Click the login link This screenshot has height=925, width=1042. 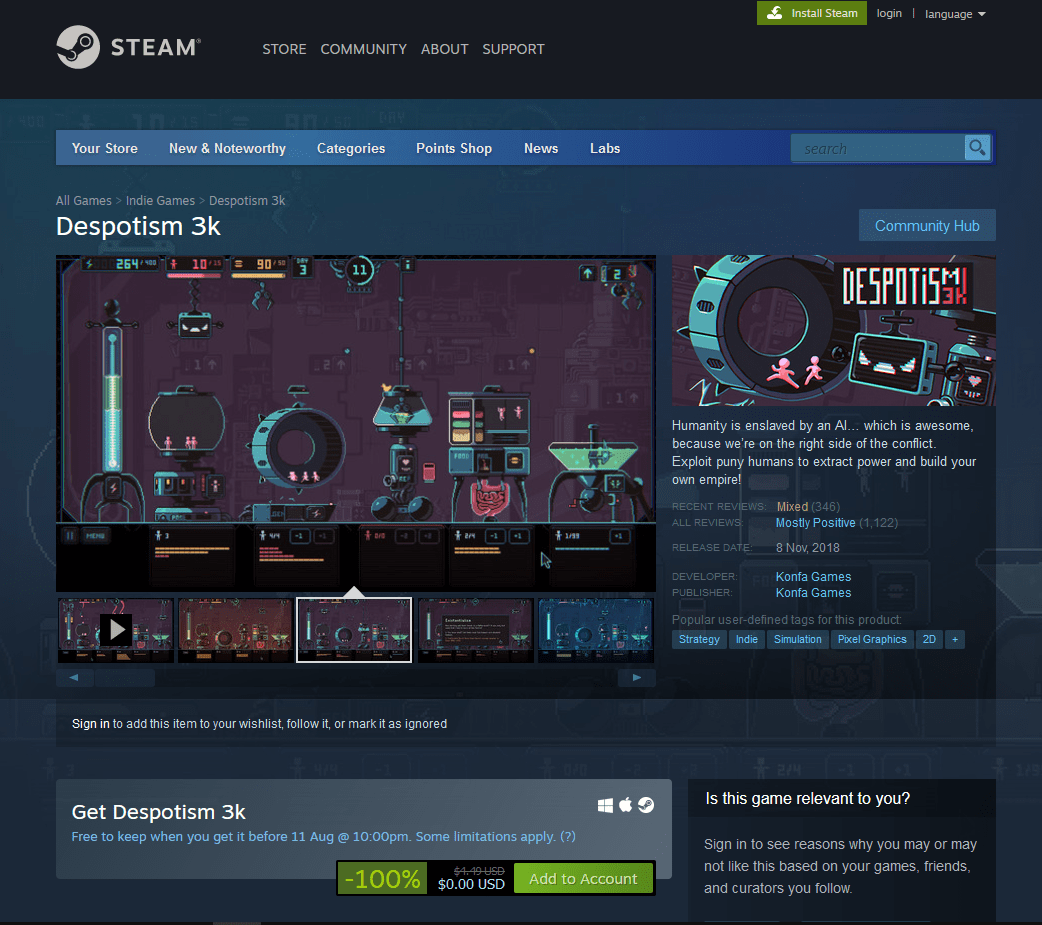(888, 13)
